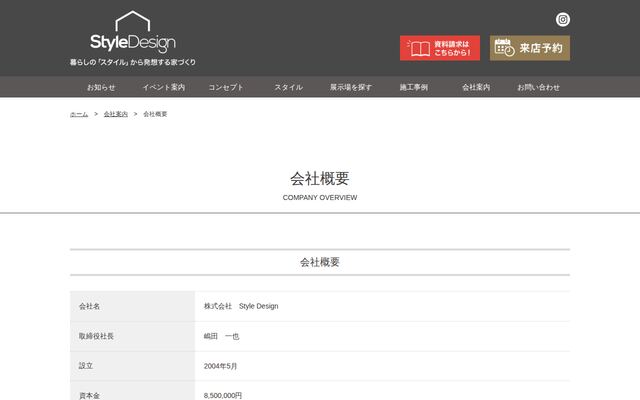The height and width of the screenshot is (400, 640).
Task: Open the お知らせ menu item
Action: [101, 87]
